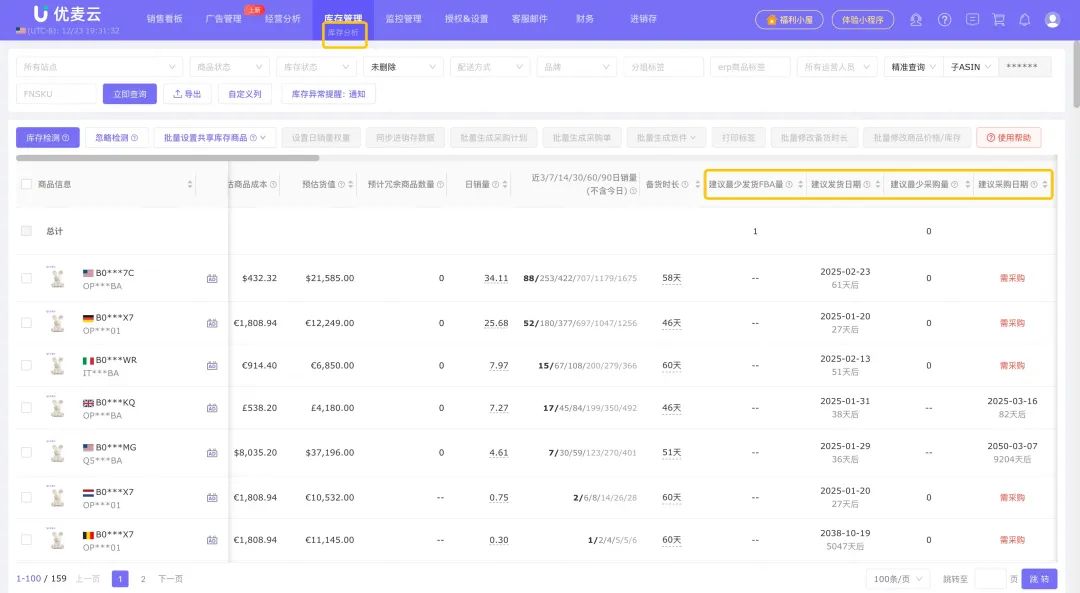This screenshot has width=1080, height=593.
Task: Open the message list icon in header
Action: [973, 19]
